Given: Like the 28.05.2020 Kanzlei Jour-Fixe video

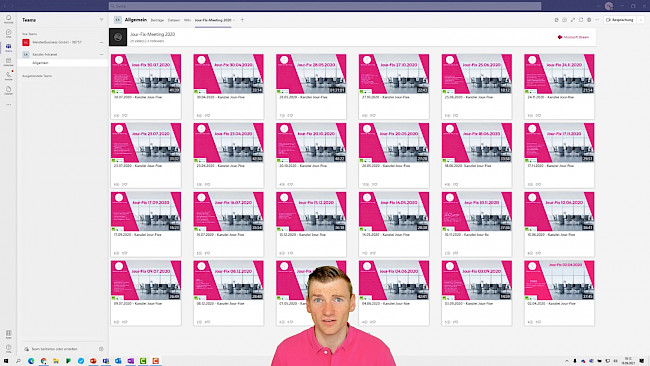Looking at the screenshot, I should [290, 116].
